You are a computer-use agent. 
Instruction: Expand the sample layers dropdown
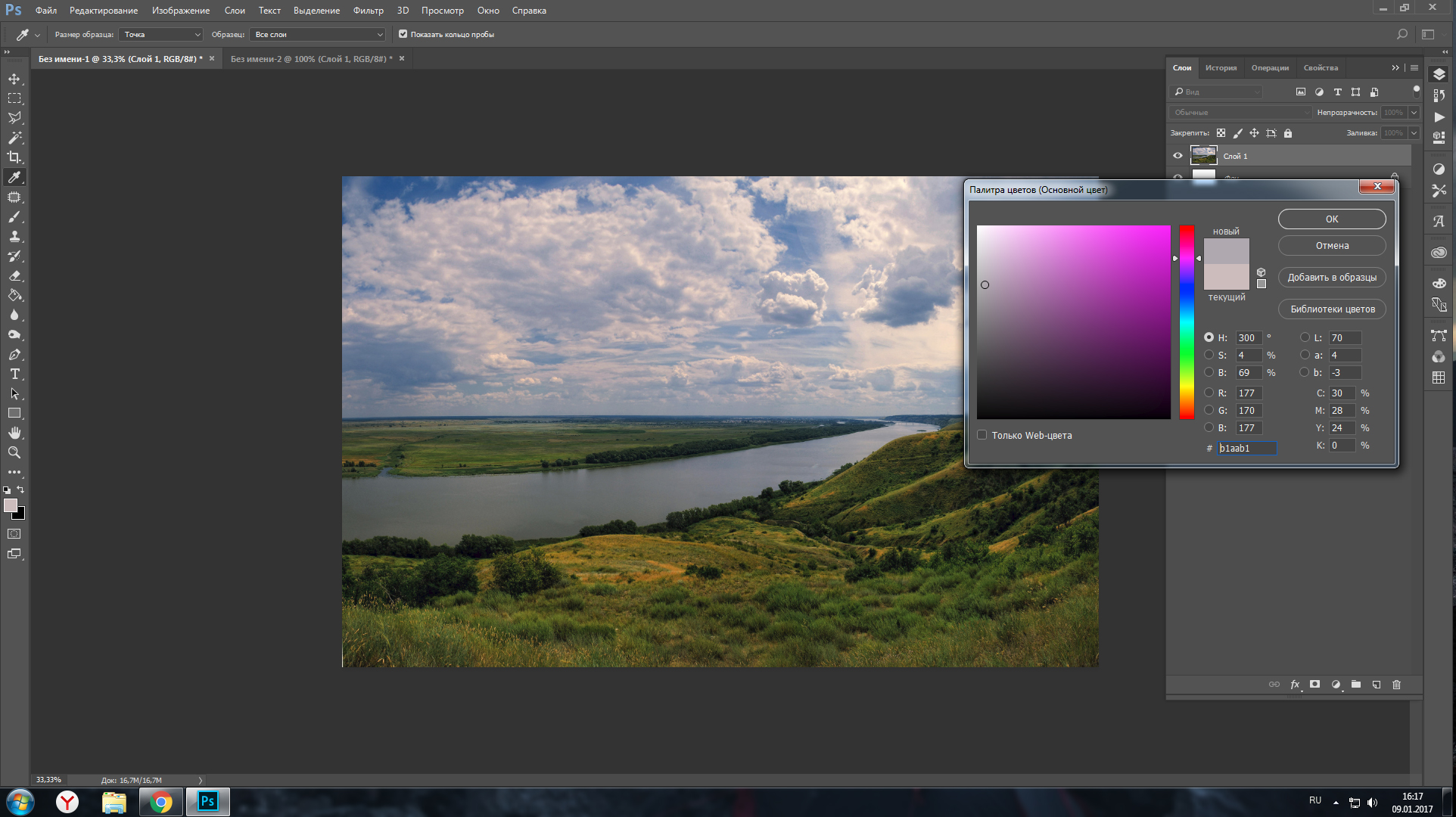coord(318,34)
